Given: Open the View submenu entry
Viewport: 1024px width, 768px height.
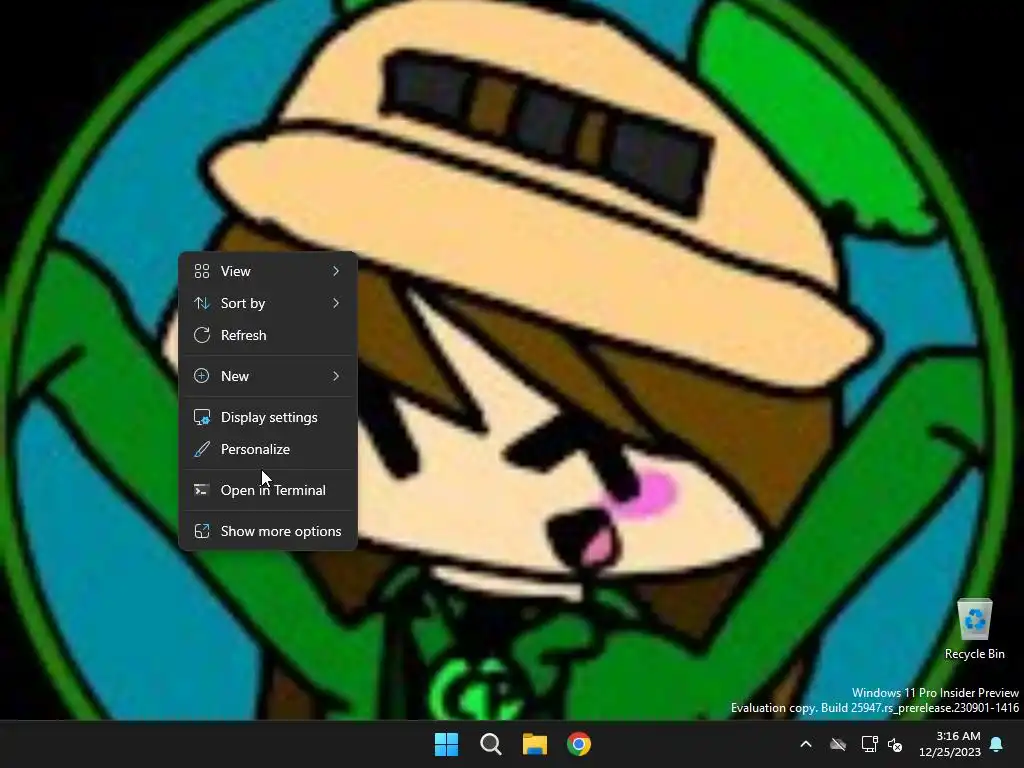Looking at the screenshot, I should (268, 271).
